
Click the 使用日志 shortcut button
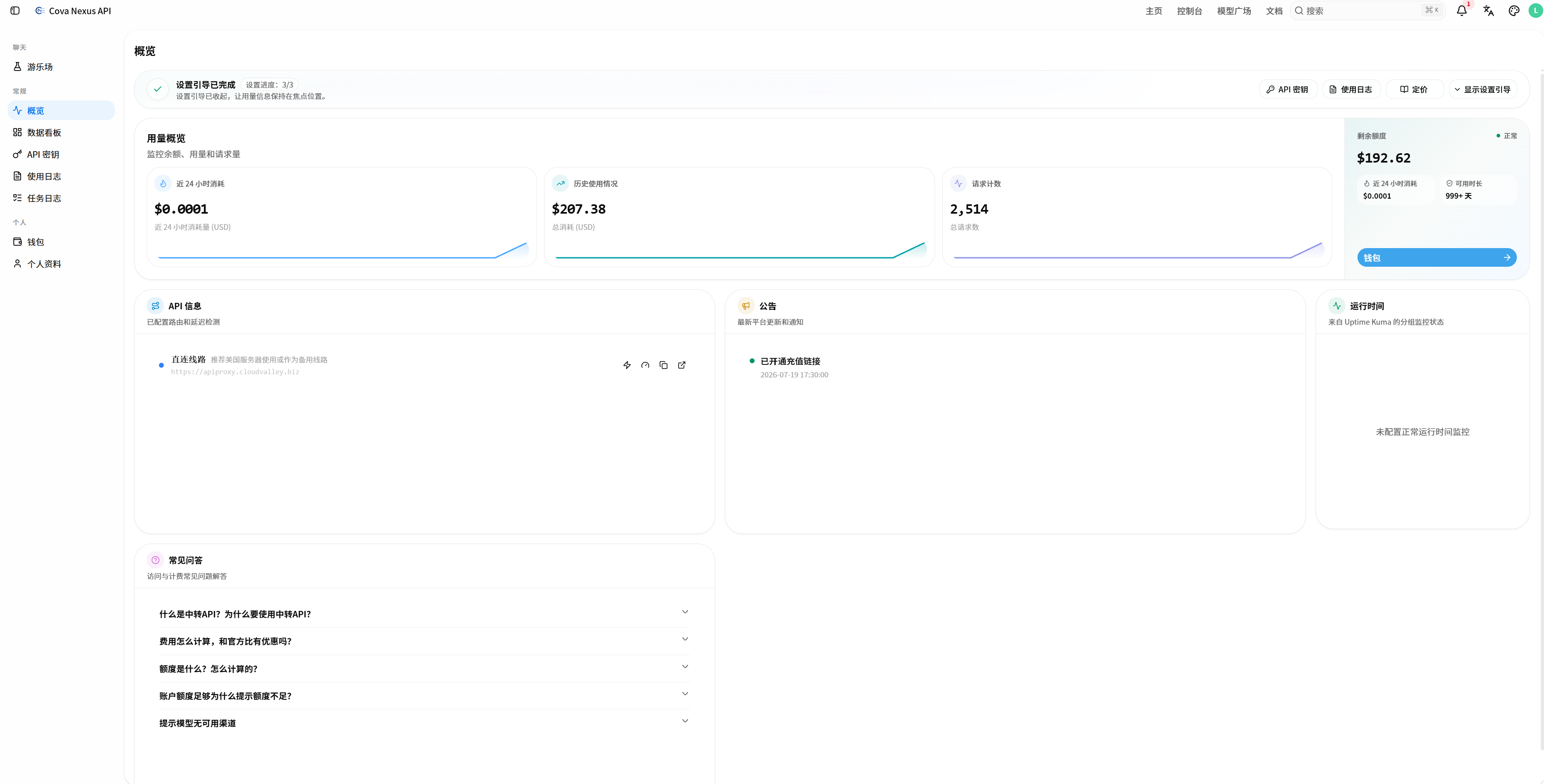point(1351,89)
